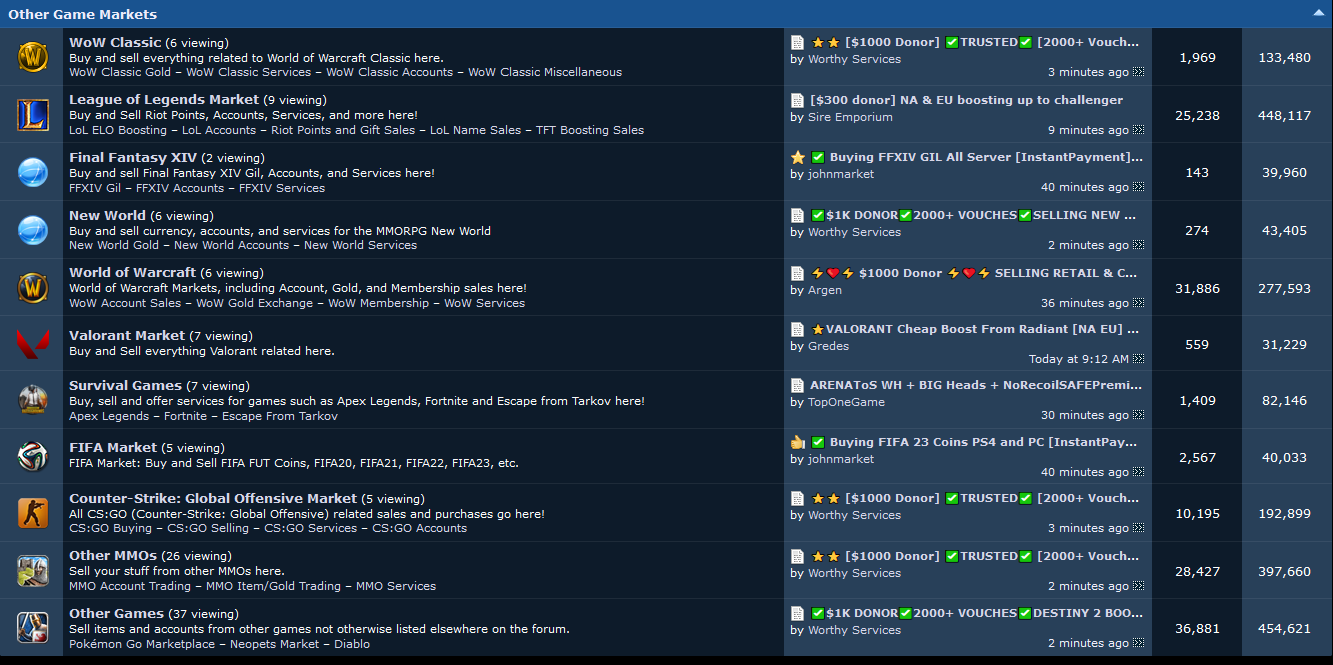Open the New World Accounts subforum
Screen dimensions: 1333x665
tap(232, 245)
